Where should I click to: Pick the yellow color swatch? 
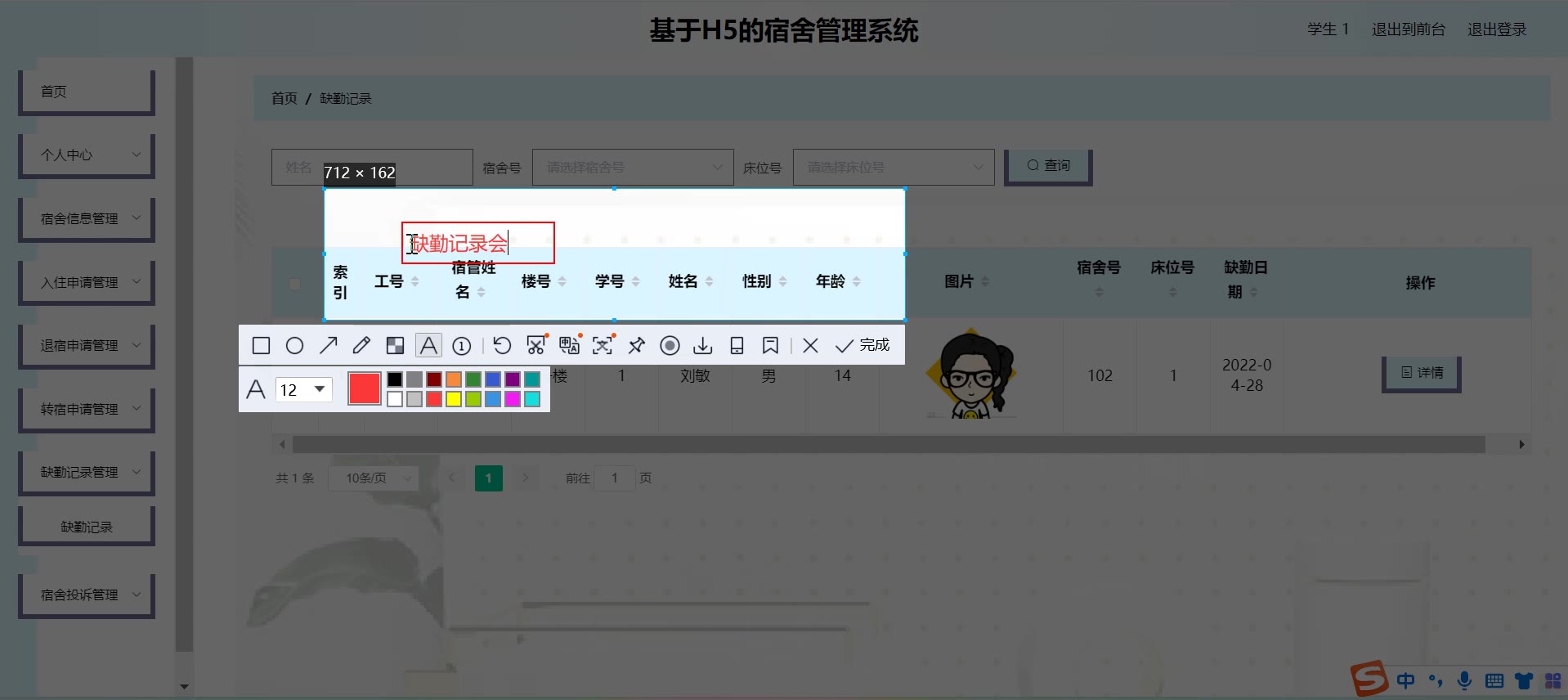coord(454,399)
